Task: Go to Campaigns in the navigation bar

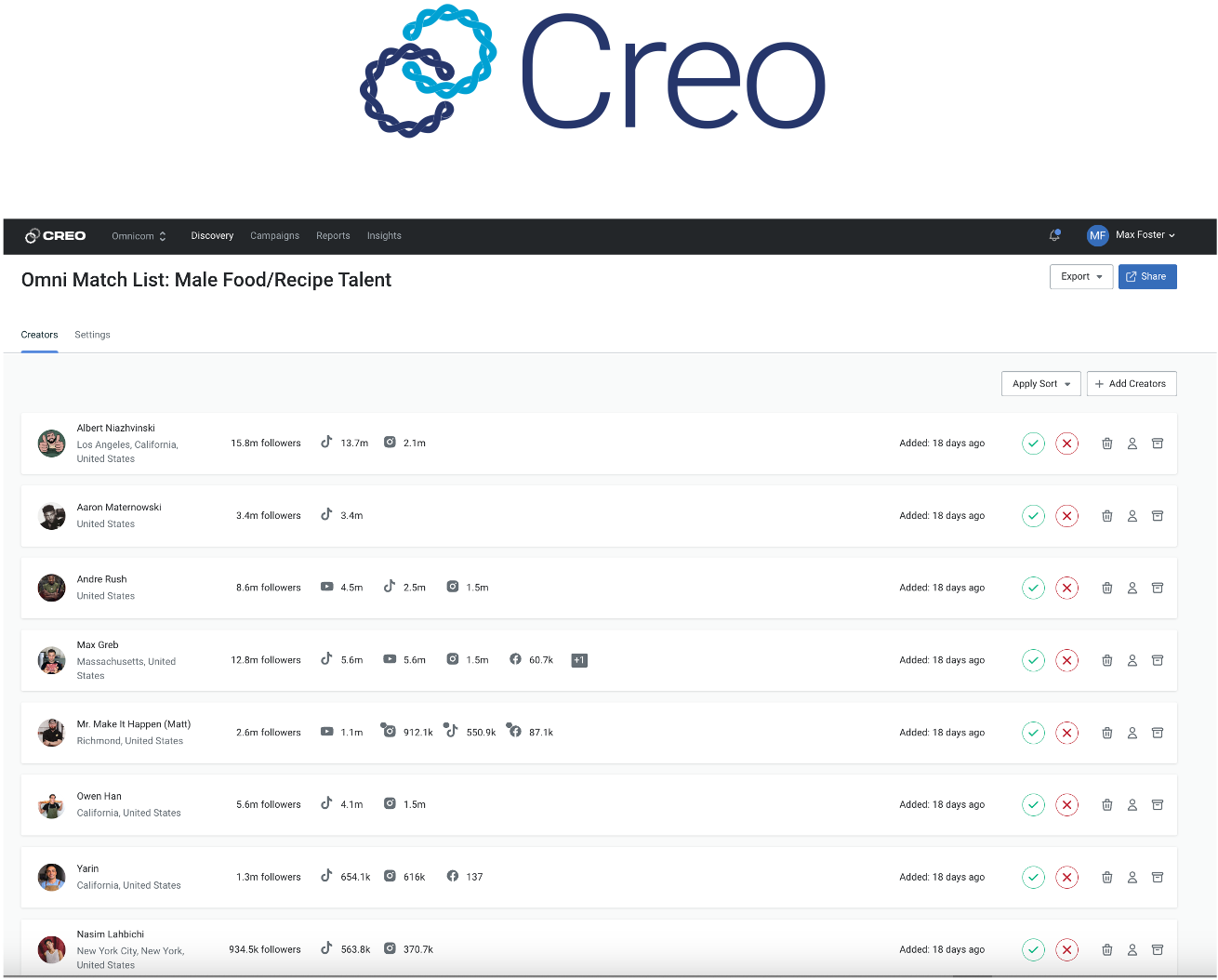Action: (274, 236)
